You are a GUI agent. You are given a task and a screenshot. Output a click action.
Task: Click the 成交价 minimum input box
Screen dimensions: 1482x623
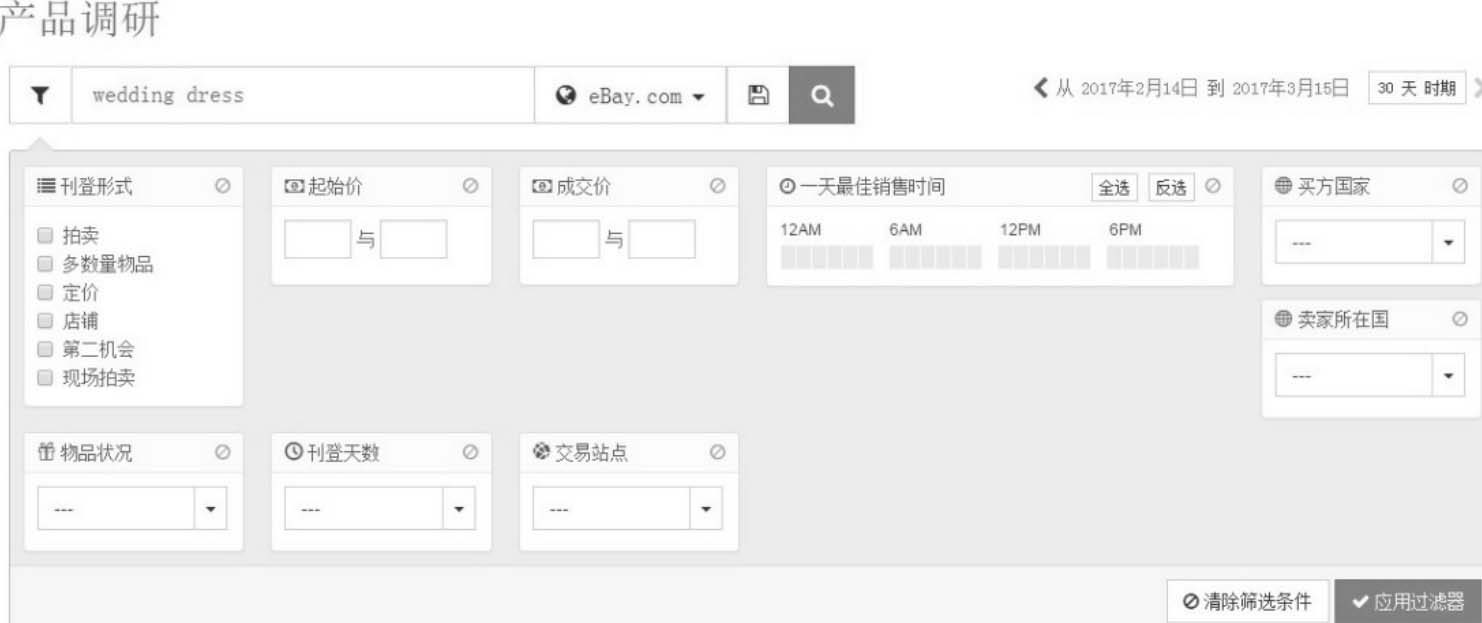[566, 240]
